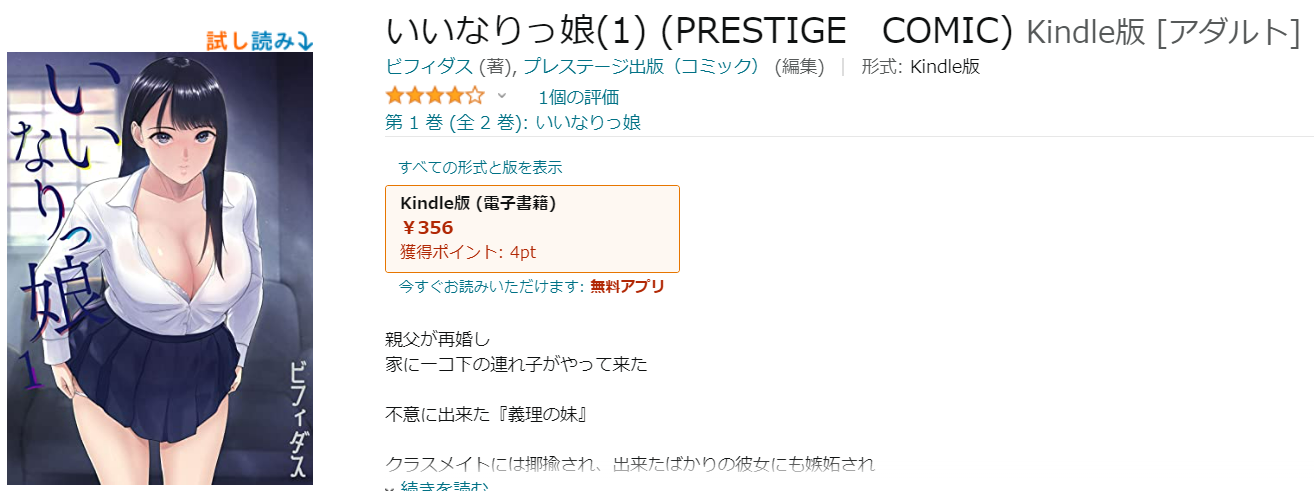Open the book cover thumbnail image
This screenshot has height=491, width=1314.
click(x=160, y=268)
